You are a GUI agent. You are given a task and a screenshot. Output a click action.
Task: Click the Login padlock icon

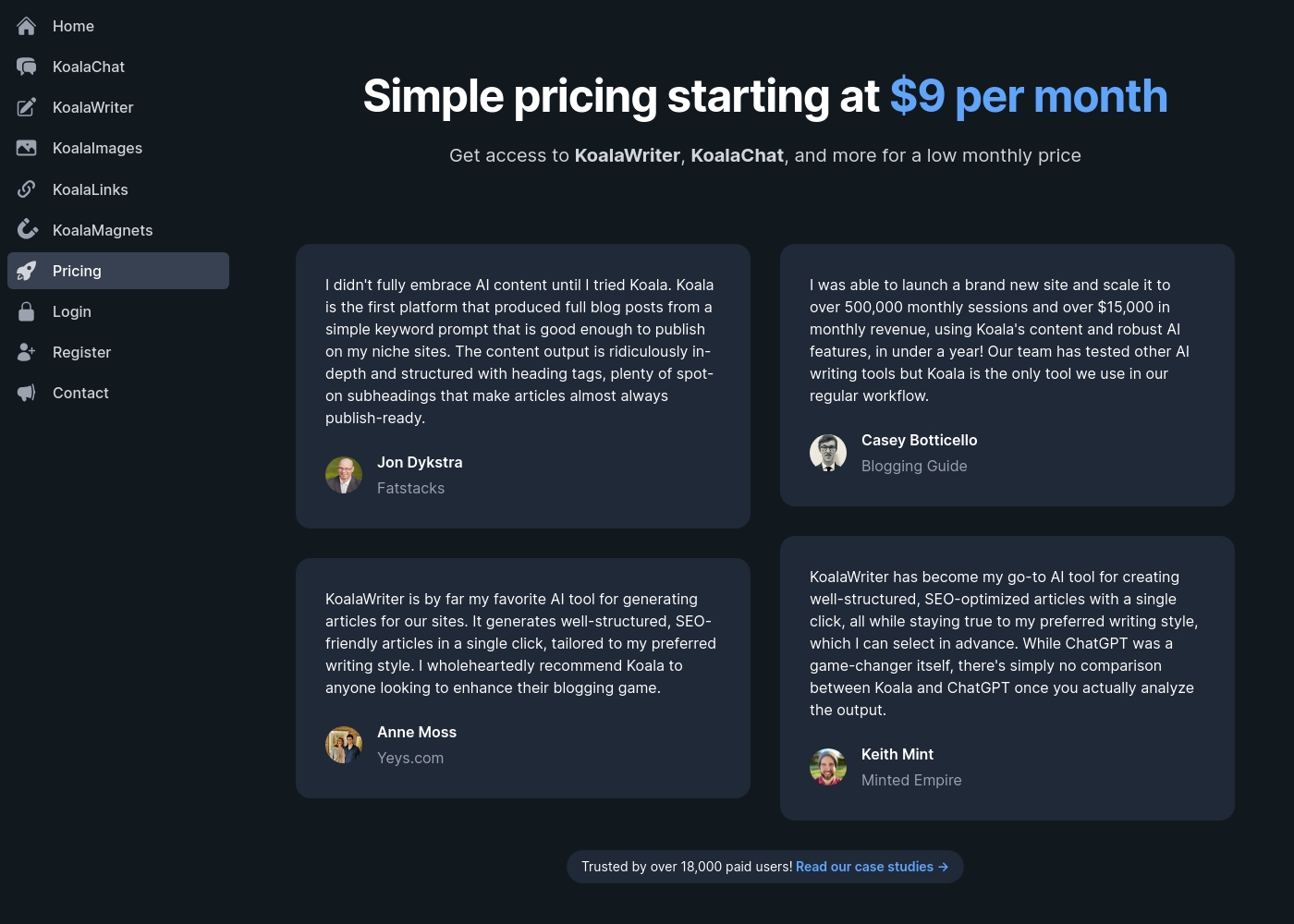(x=27, y=311)
